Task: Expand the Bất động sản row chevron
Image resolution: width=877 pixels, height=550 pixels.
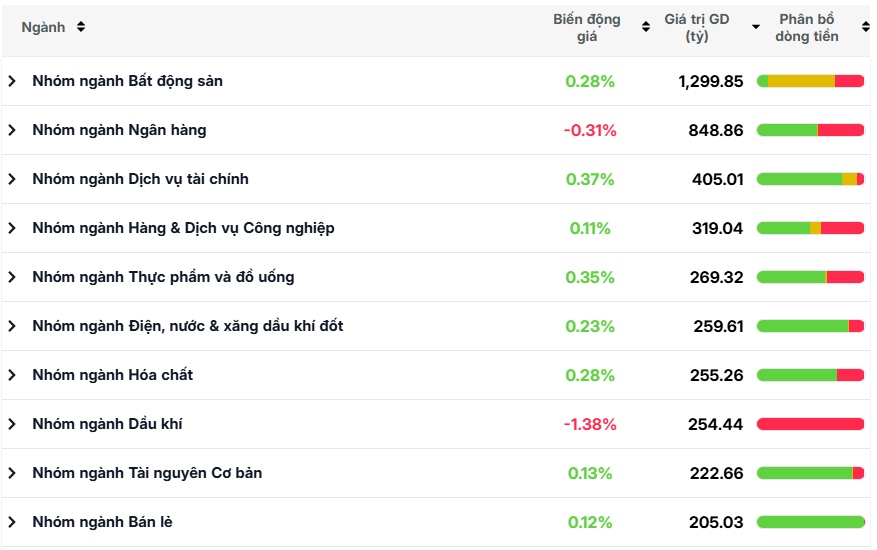Action: (x=12, y=81)
